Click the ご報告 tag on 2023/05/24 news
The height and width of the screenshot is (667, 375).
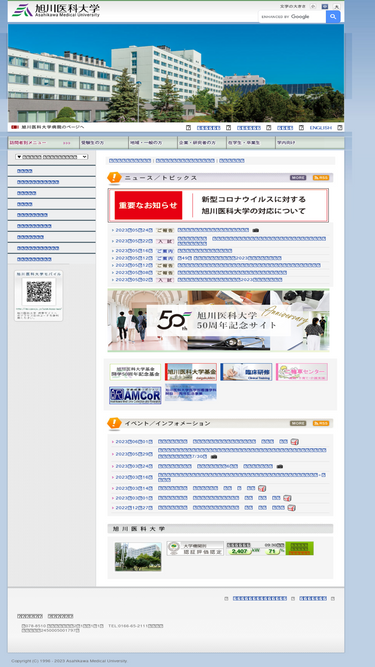coord(165,230)
